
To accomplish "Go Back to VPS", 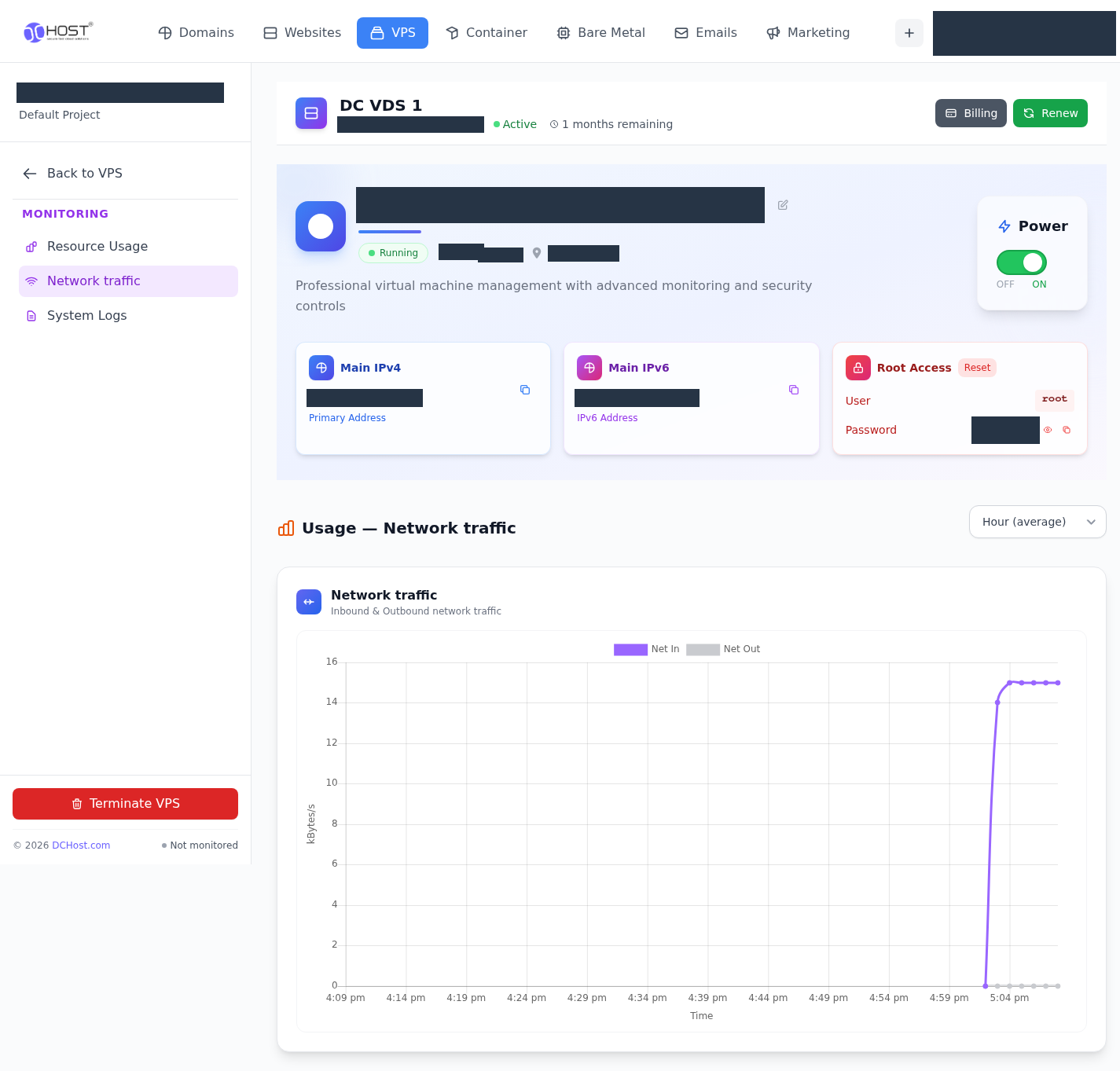I will 72,174.
